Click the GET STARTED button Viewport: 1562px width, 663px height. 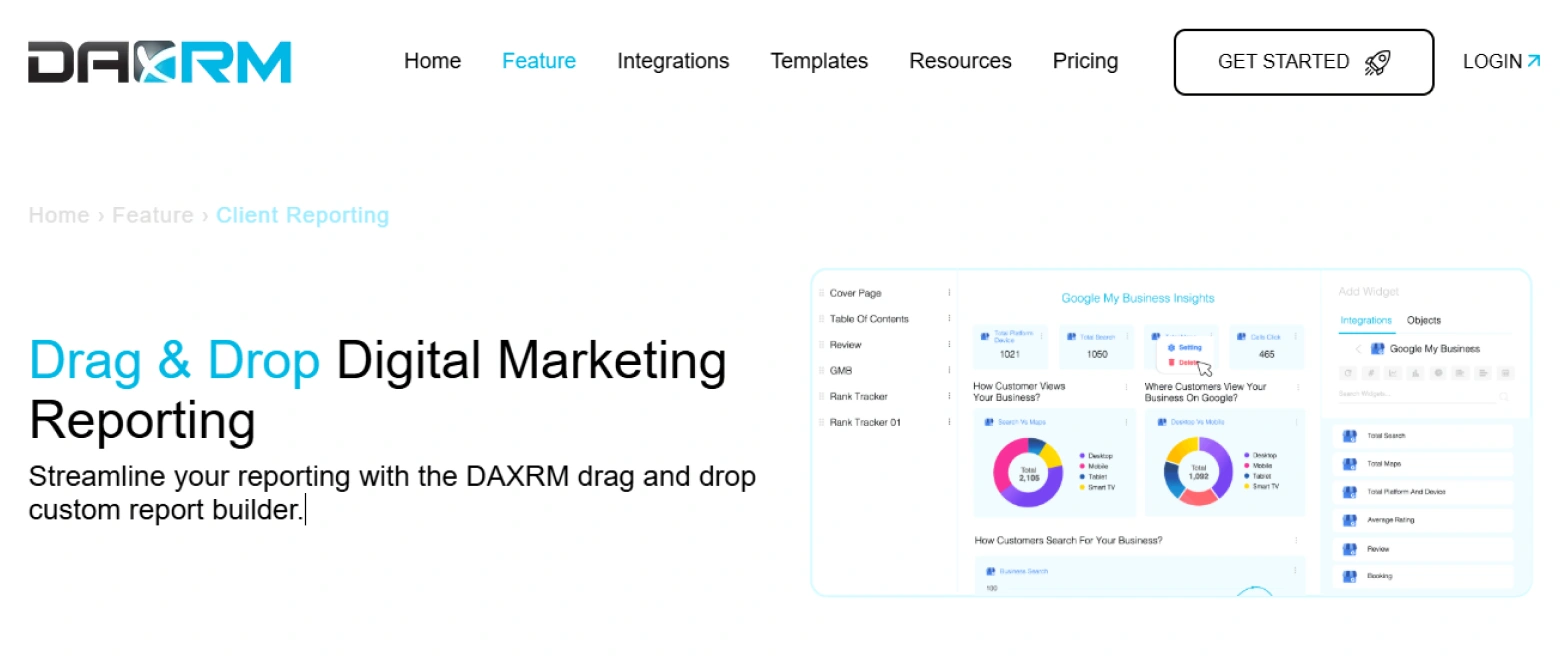click(x=1304, y=62)
